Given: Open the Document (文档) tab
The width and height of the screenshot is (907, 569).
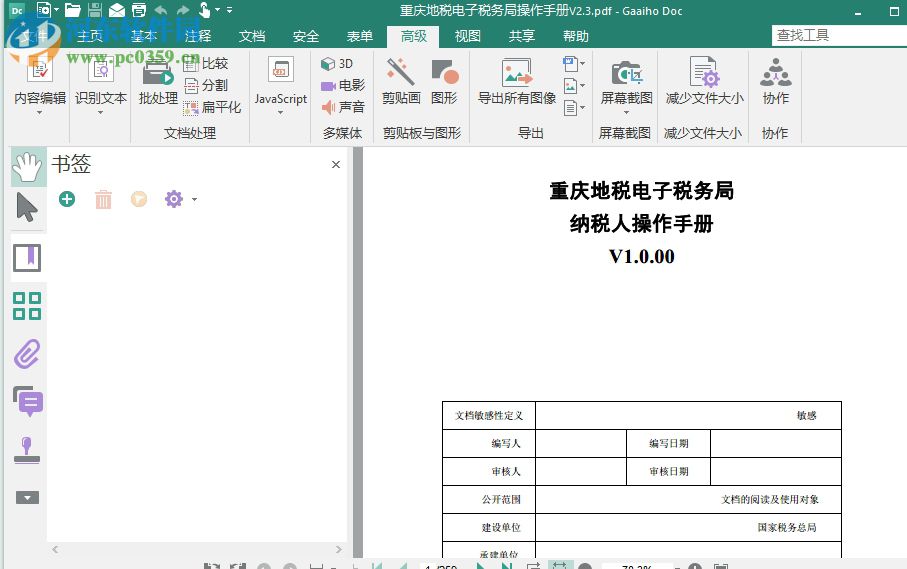Looking at the screenshot, I should (x=252, y=36).
